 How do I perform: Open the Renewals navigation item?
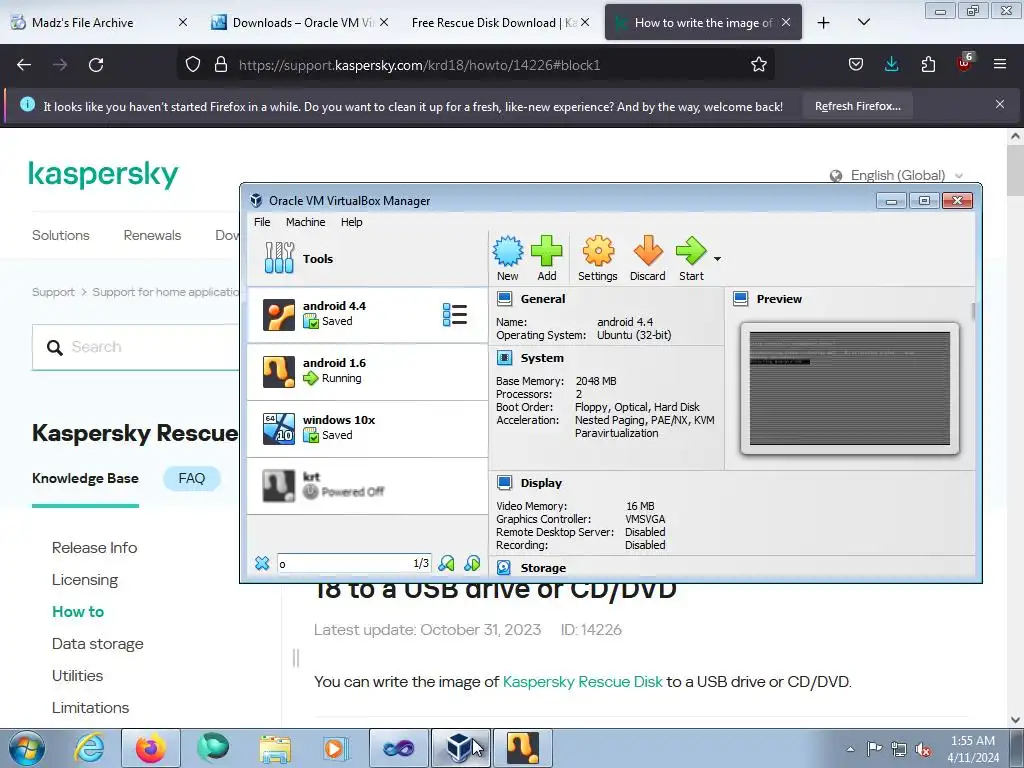click(152, 235)
